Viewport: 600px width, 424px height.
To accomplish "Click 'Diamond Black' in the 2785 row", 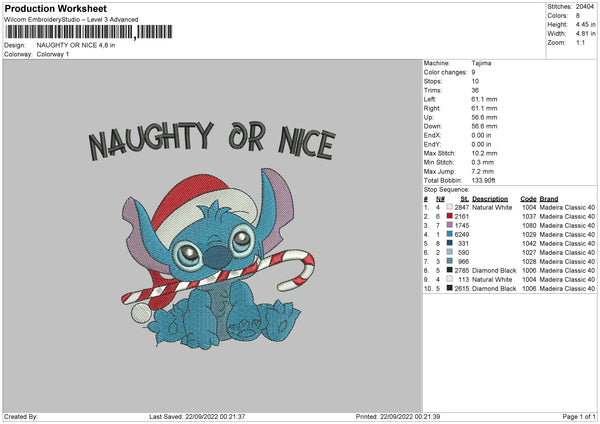I will tap(494, 271).
